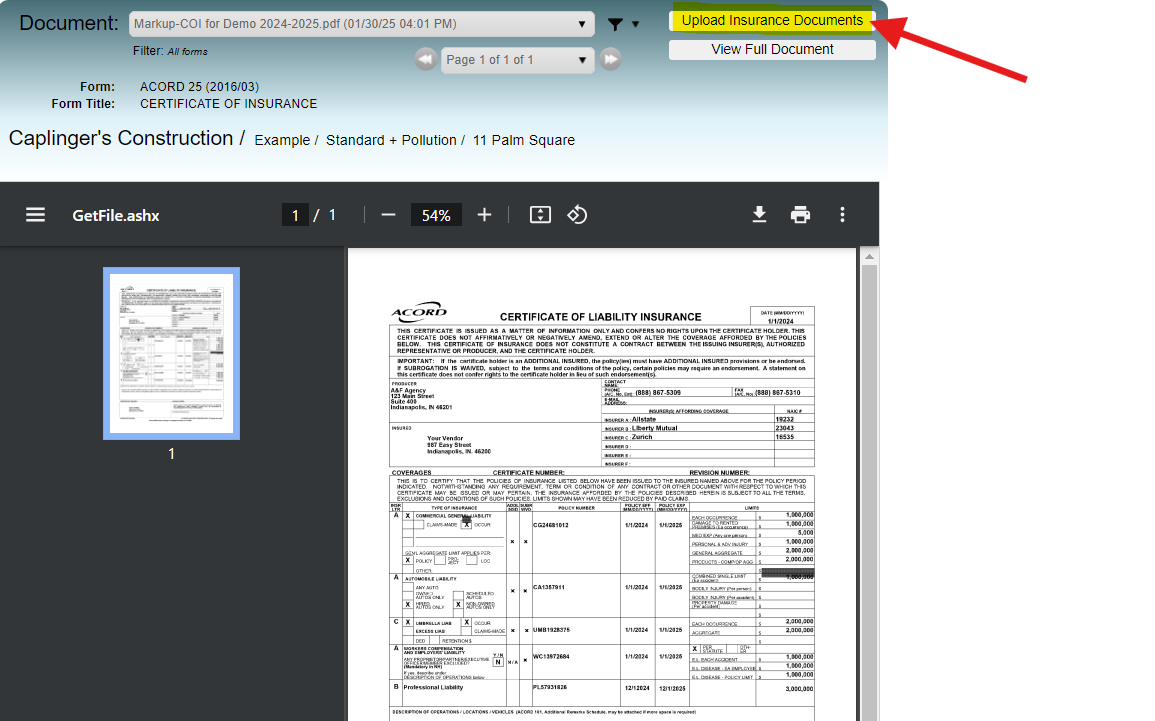Zoom out of the document

(388, 214)
